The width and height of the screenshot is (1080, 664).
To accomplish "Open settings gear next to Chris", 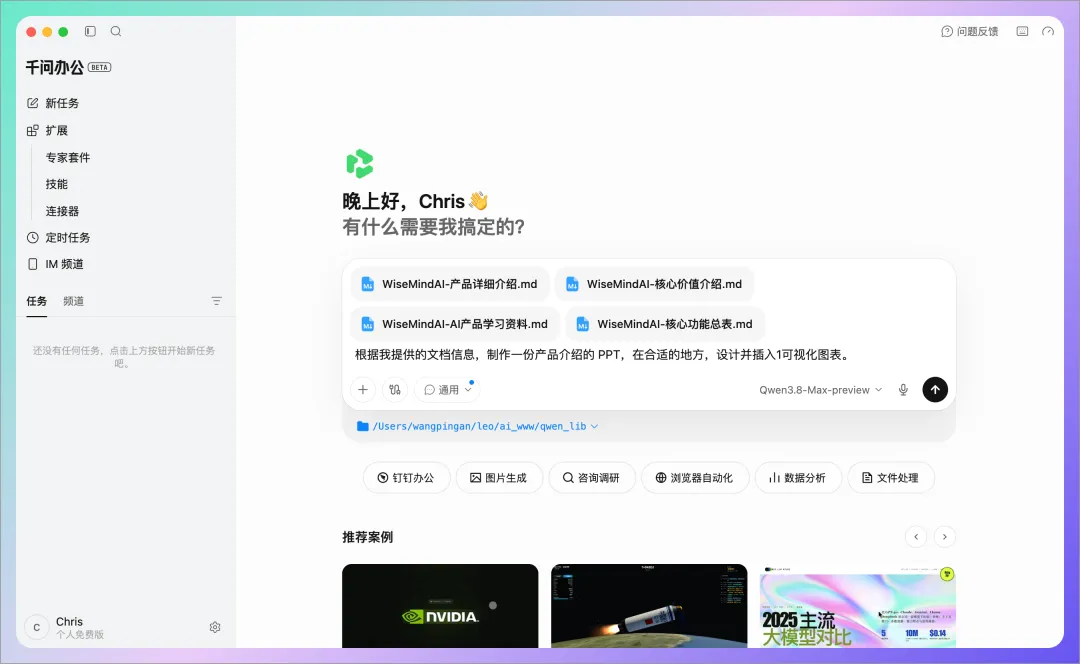I will (x=215, y=627).
